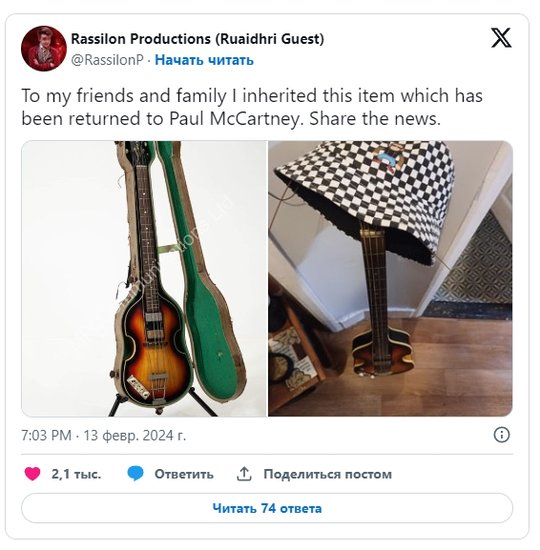The image size is (540, 550).
Task: View the bass guitar in green case photo
Action: [144, 279]
